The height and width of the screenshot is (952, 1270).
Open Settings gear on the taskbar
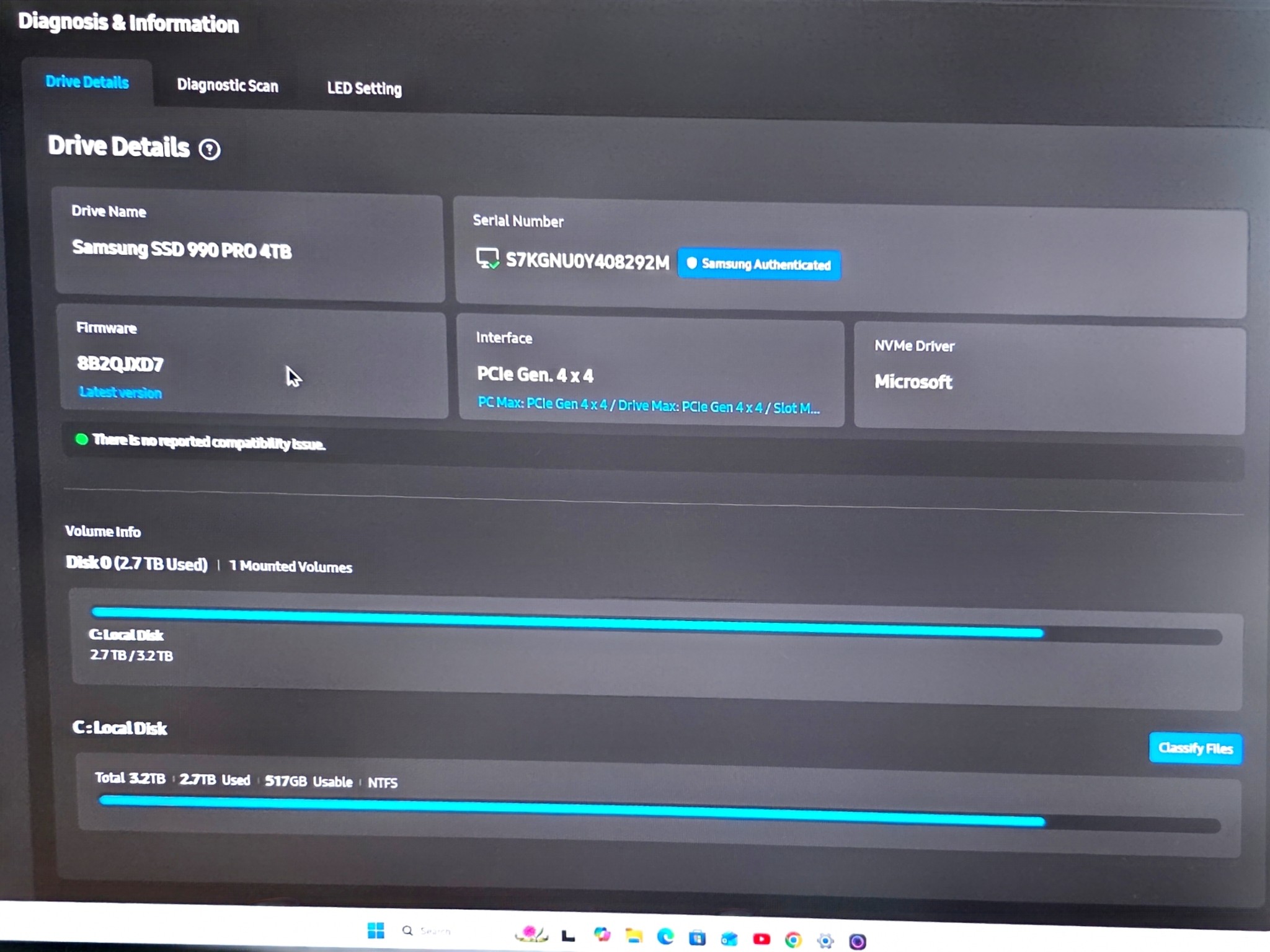825,941
